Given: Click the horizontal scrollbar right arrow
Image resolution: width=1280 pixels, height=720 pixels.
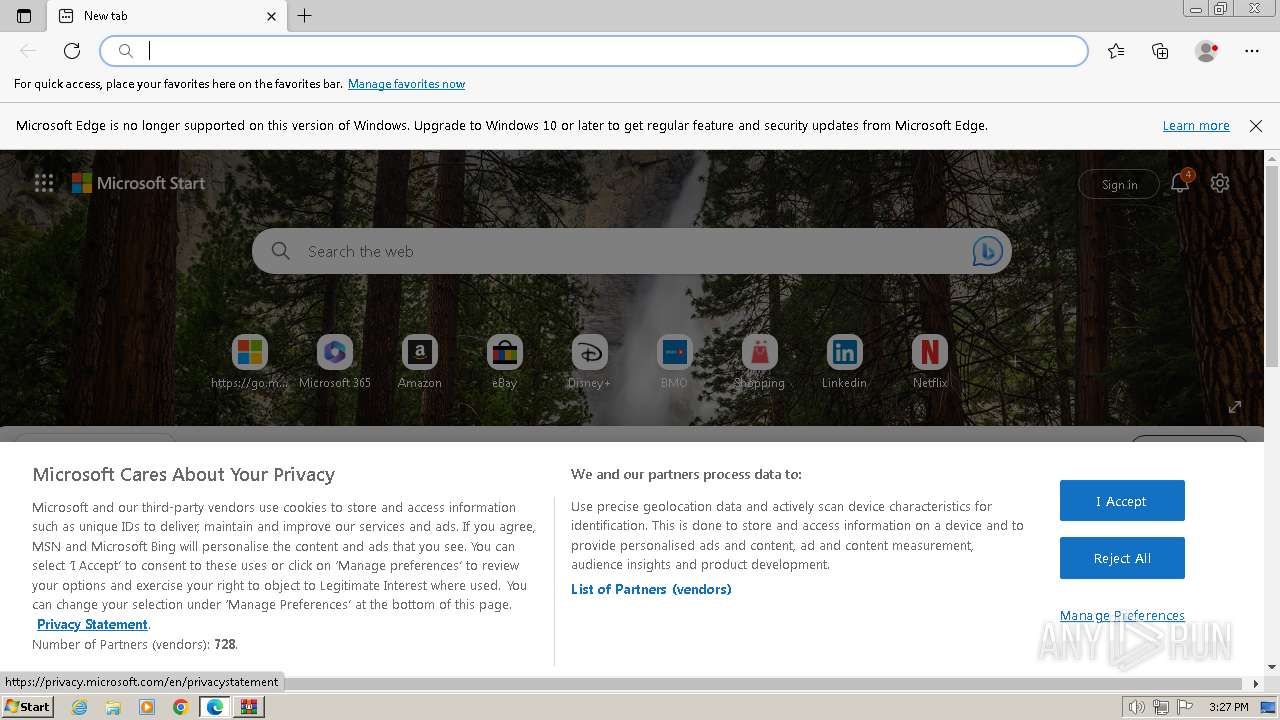Looking at the screenshot, I should tap(1257, 684).
